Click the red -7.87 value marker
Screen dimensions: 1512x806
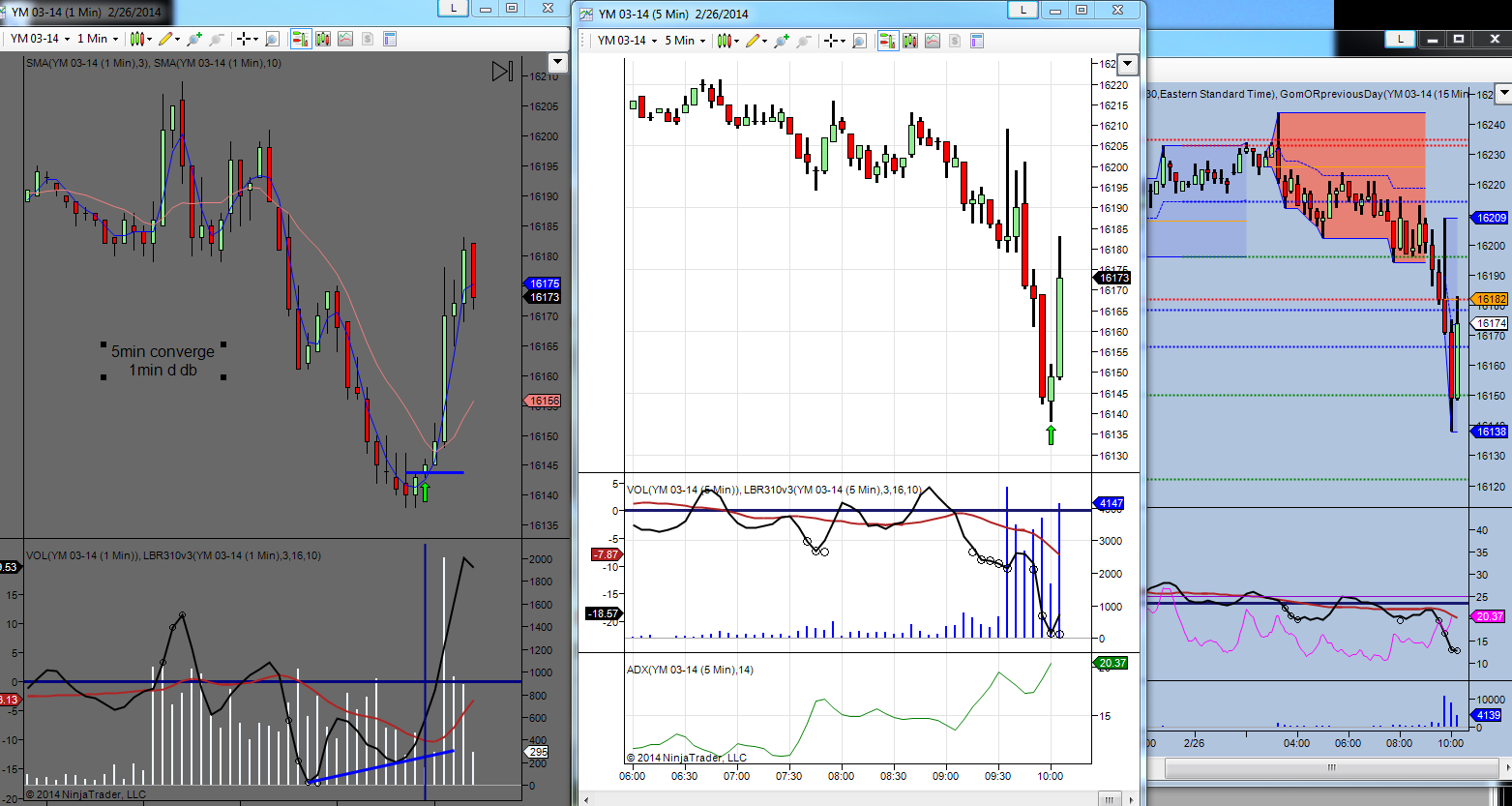click(606, 554)
